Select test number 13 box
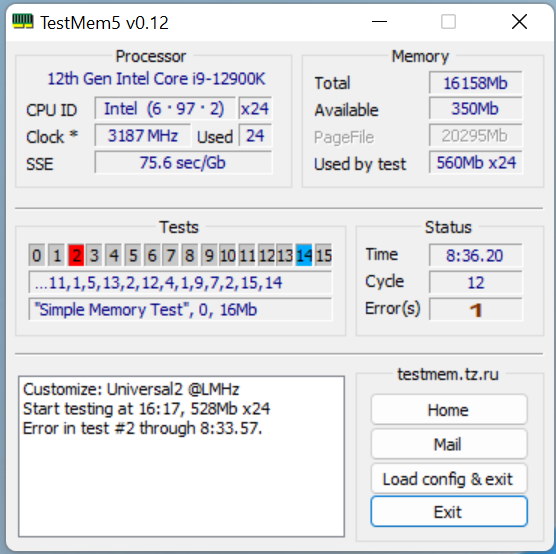This screenshot has height=554, width=556. click(x=285, y=255)
